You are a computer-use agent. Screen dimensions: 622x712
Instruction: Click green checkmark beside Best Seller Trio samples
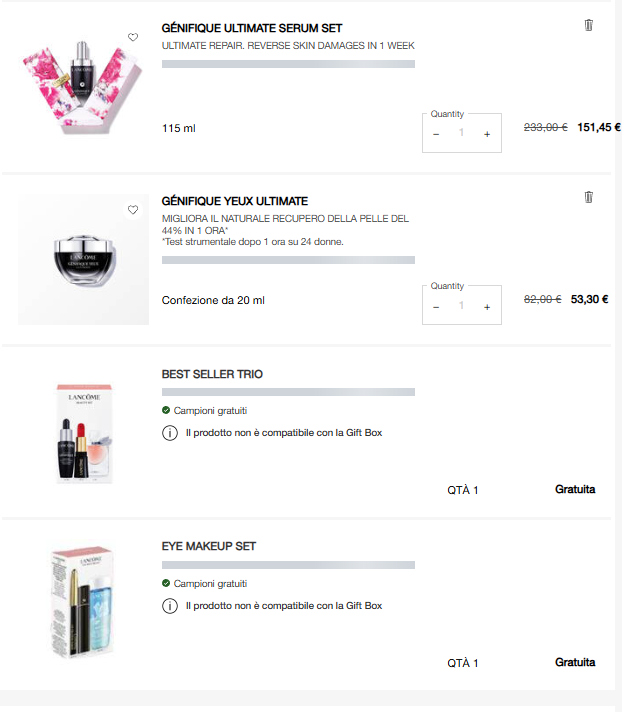click(x=166, y=410)
